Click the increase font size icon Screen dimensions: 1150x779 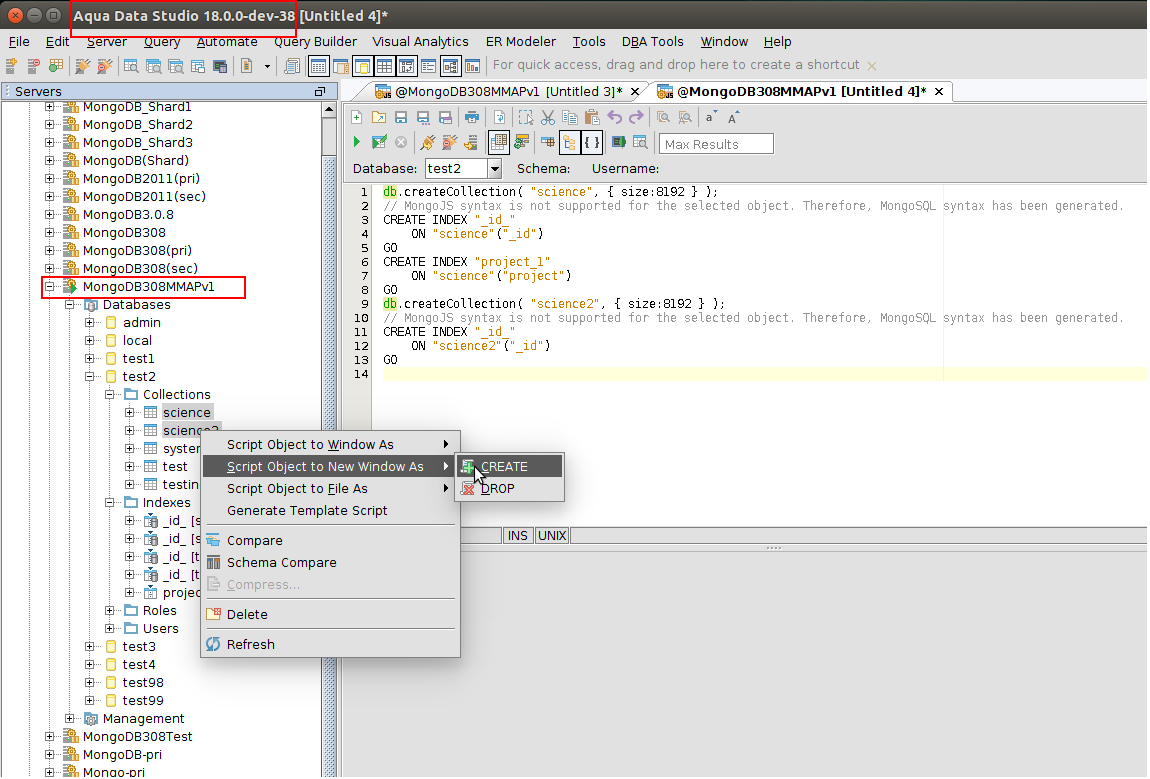(733, 117)
